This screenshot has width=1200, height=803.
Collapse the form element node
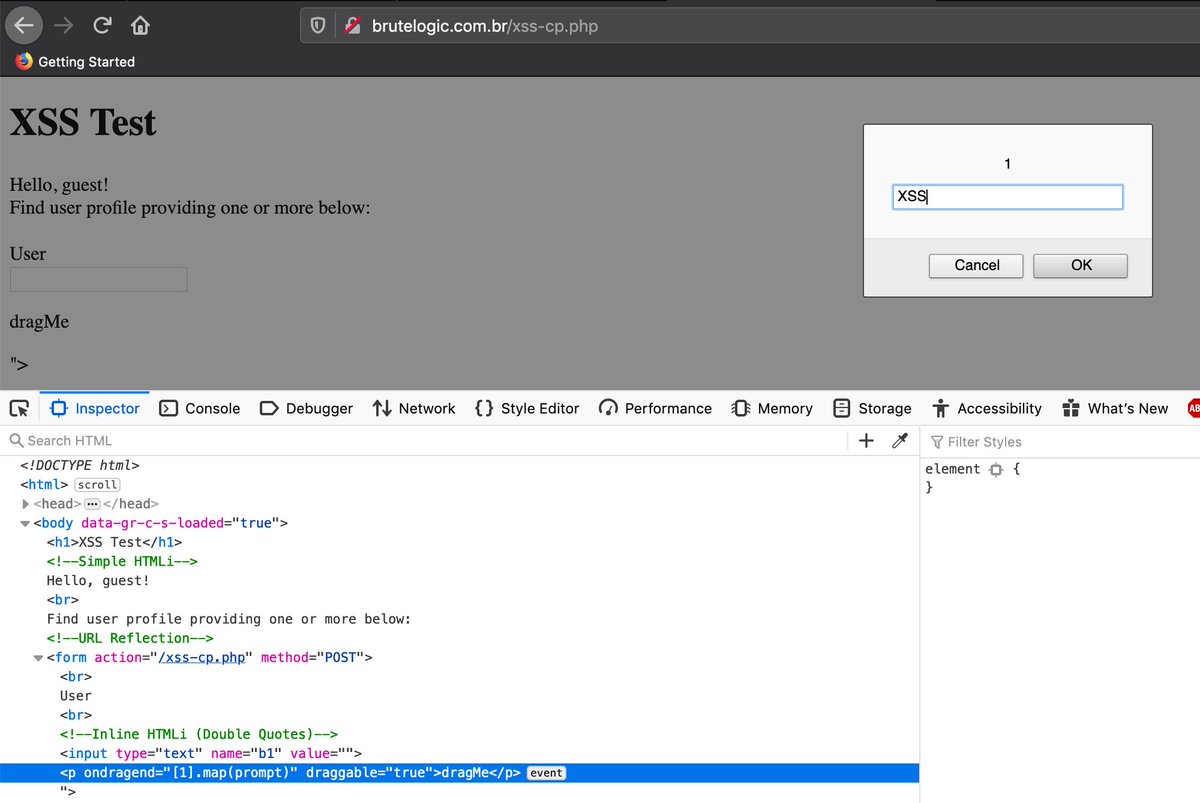pyautogui.click(x=38, y=657)
